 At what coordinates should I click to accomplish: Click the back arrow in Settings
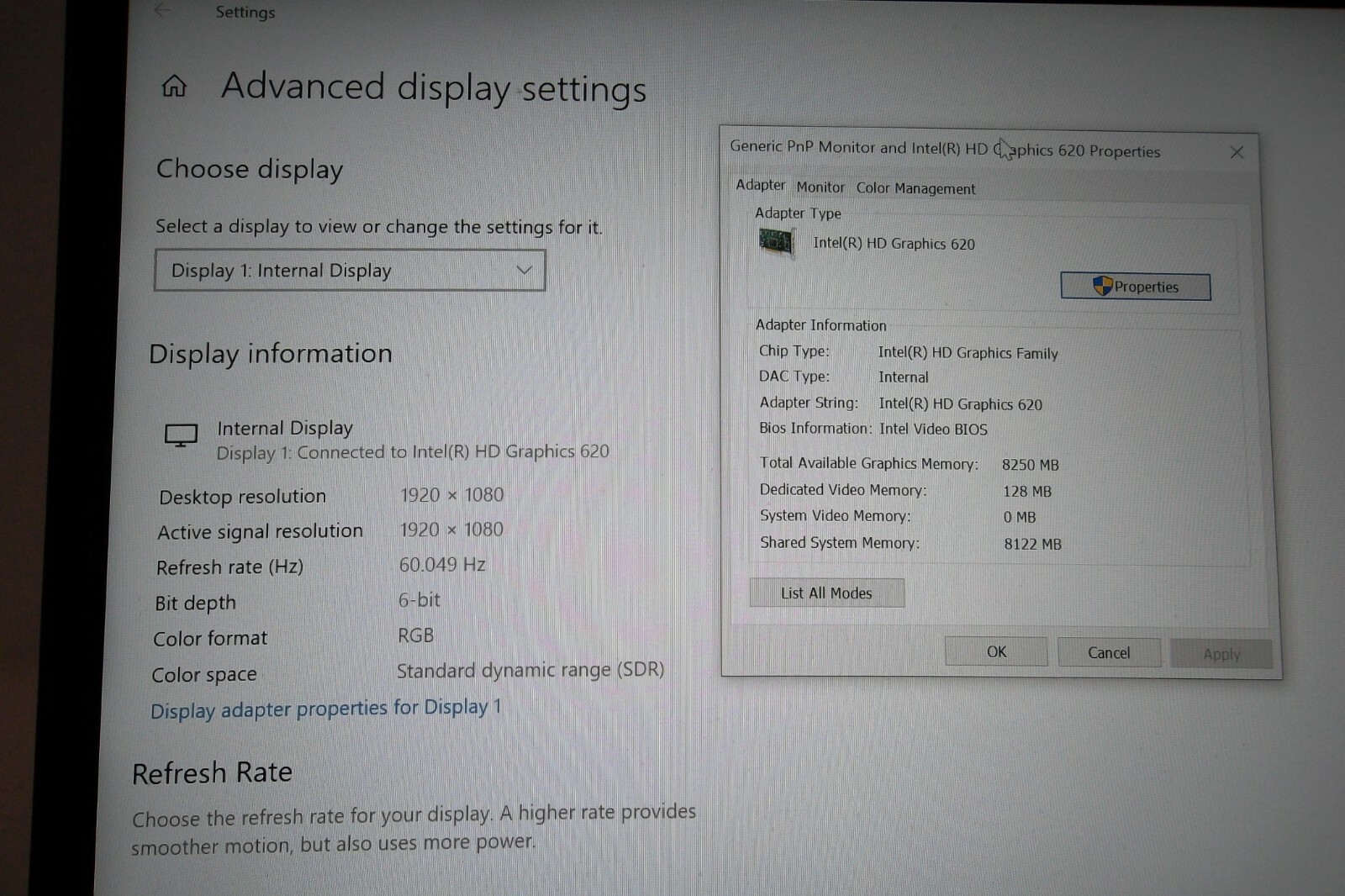point(162,10)
